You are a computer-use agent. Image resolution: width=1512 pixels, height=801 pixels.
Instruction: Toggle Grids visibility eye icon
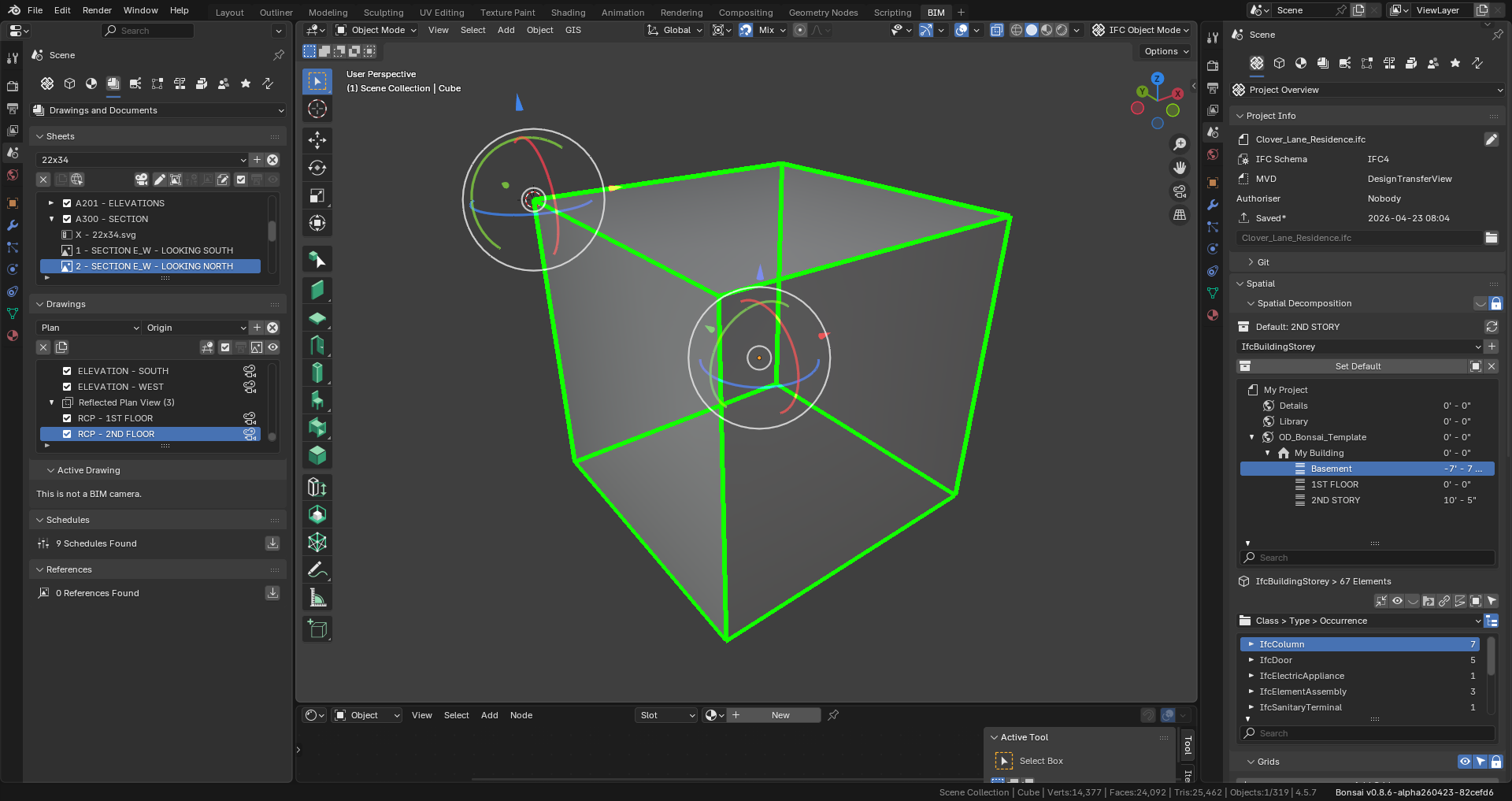[x=1465, y=762]
